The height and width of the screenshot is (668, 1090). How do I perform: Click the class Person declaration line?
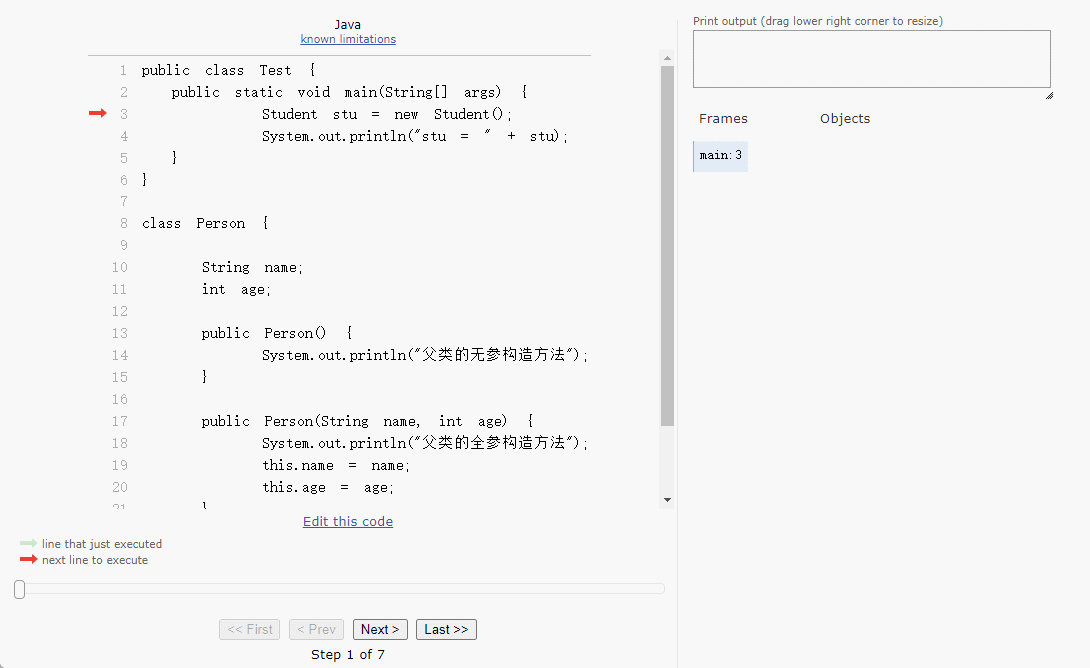tap(205, 223)
